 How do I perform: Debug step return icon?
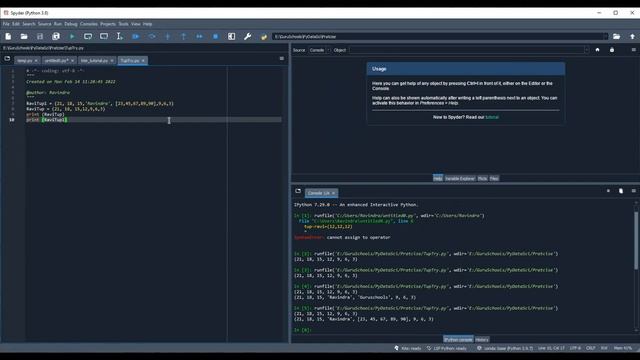183,36
